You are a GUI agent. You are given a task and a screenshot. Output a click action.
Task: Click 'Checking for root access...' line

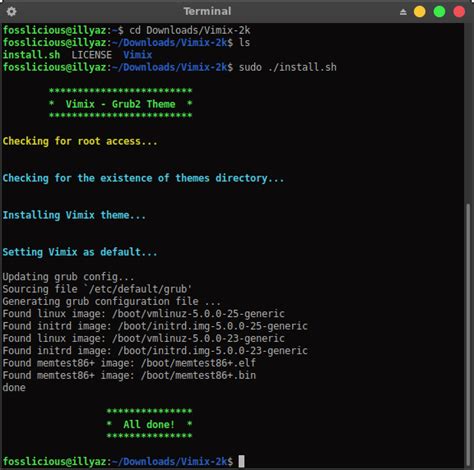click(80, 141)
